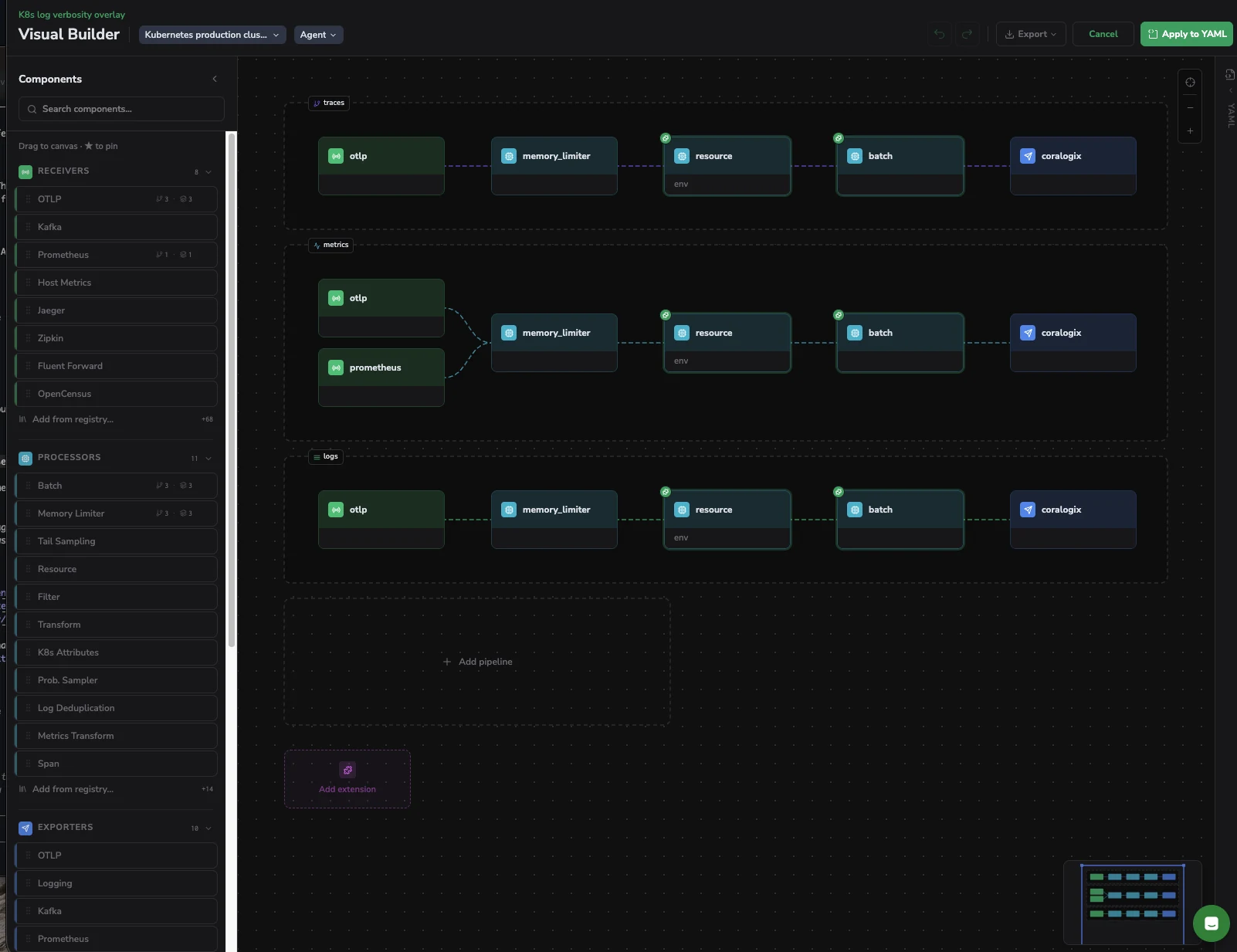Click Apply to YAML button
This screenshot has width=1237, height=952.
pos(1186,34)
